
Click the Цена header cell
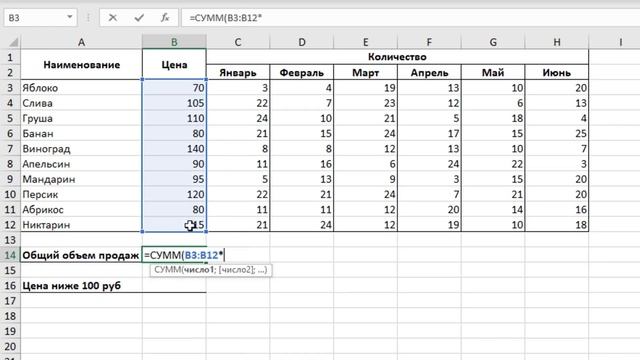(x=174, y=64)
